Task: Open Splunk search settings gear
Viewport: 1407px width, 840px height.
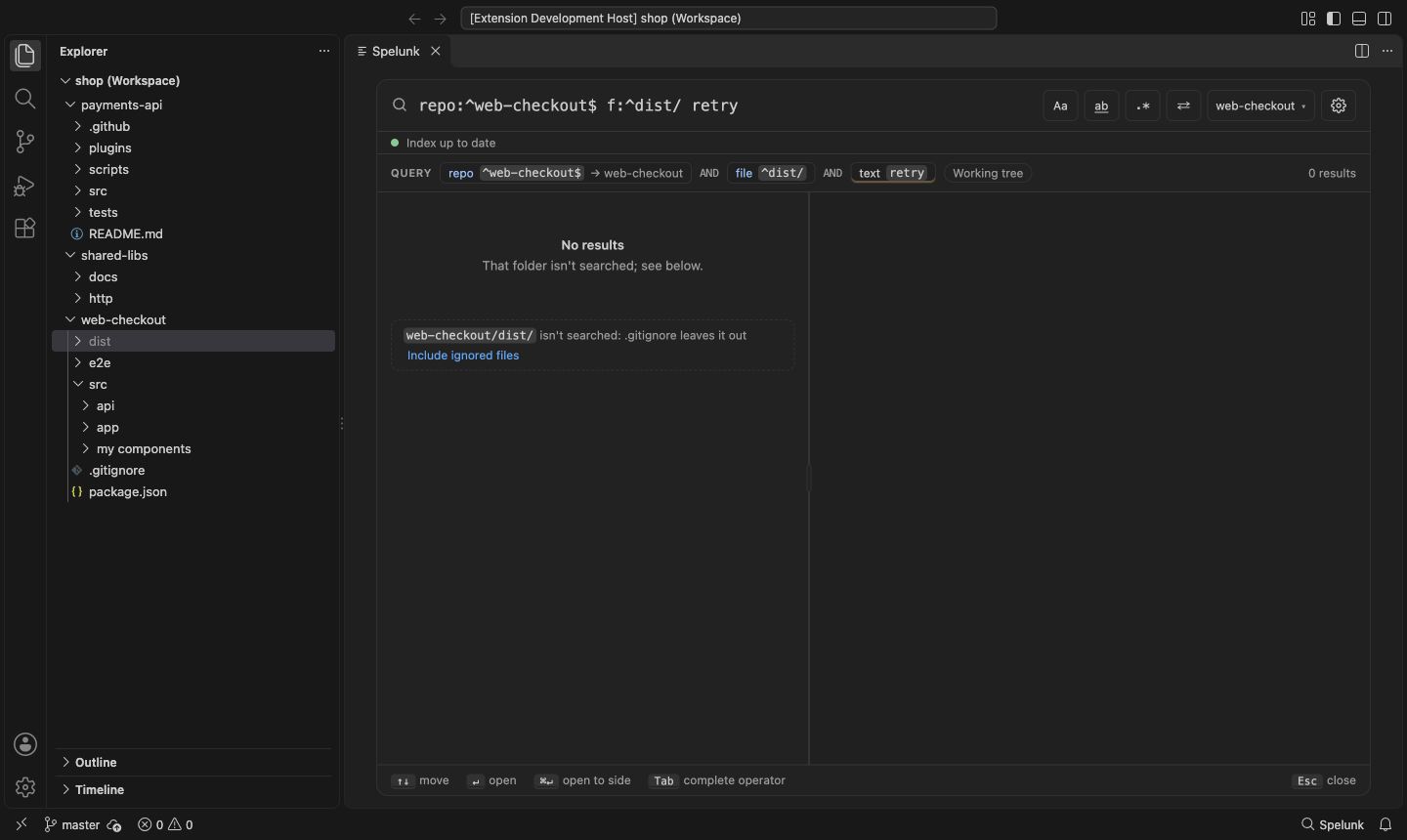Action: [x=1339, y=105]
